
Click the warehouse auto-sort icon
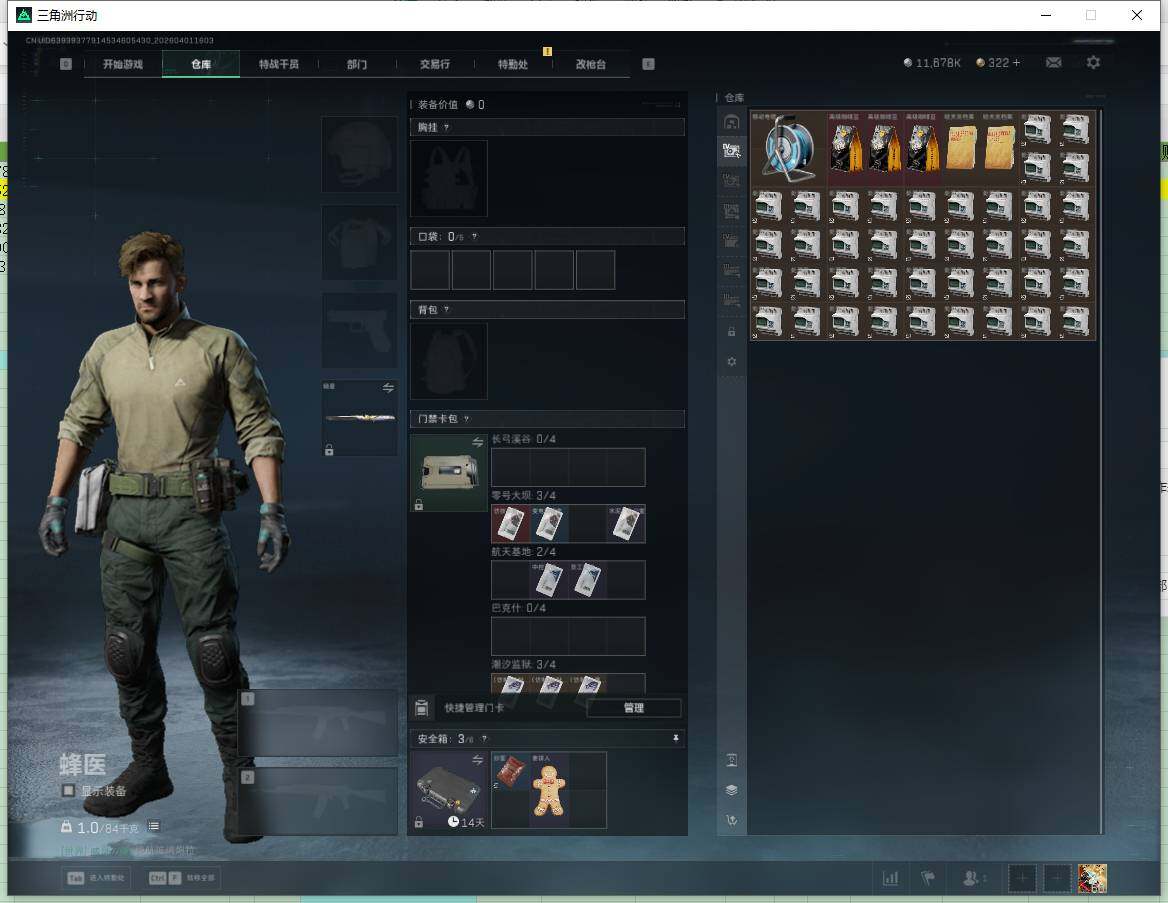(x=731, y=820)
